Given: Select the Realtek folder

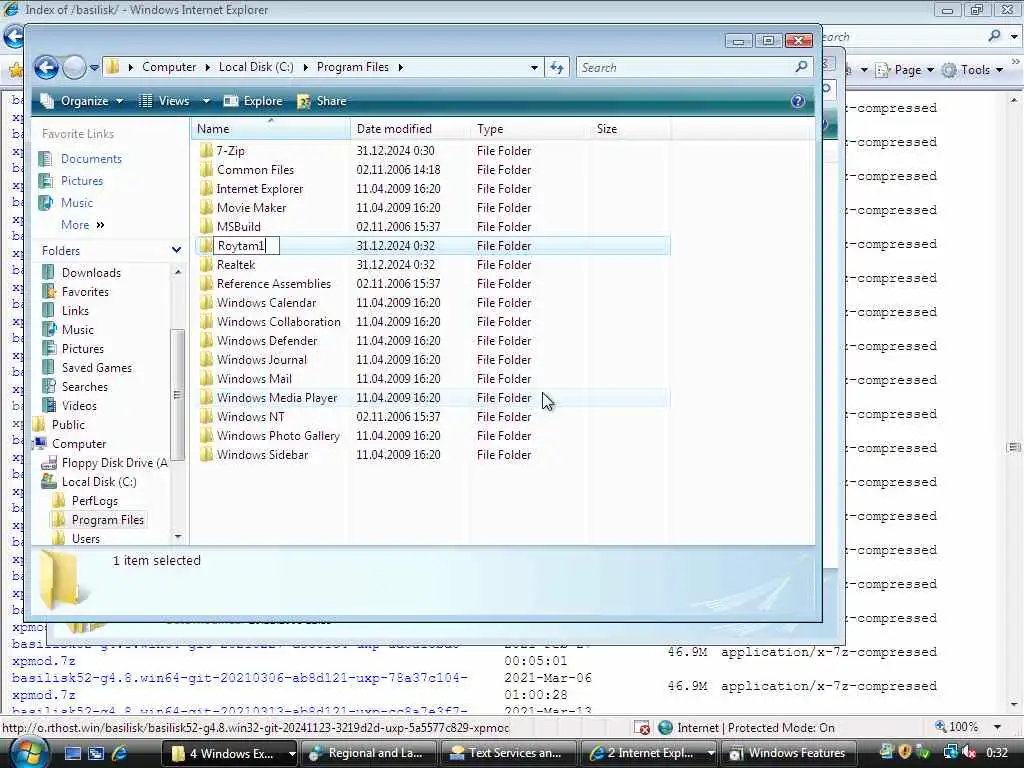Looking at the screenshot, I should click(x=236, y=264).
